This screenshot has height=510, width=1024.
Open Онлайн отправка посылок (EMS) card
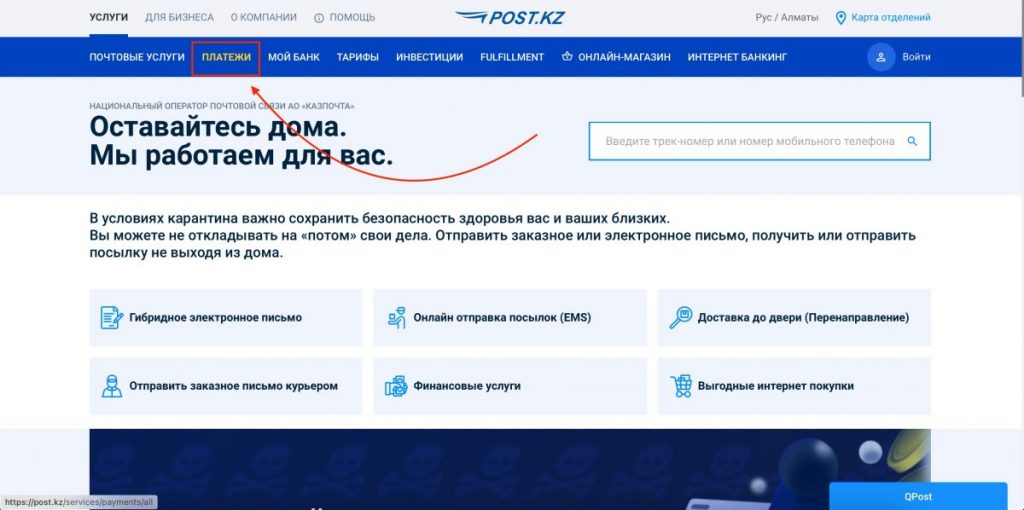tap(510, 317)
